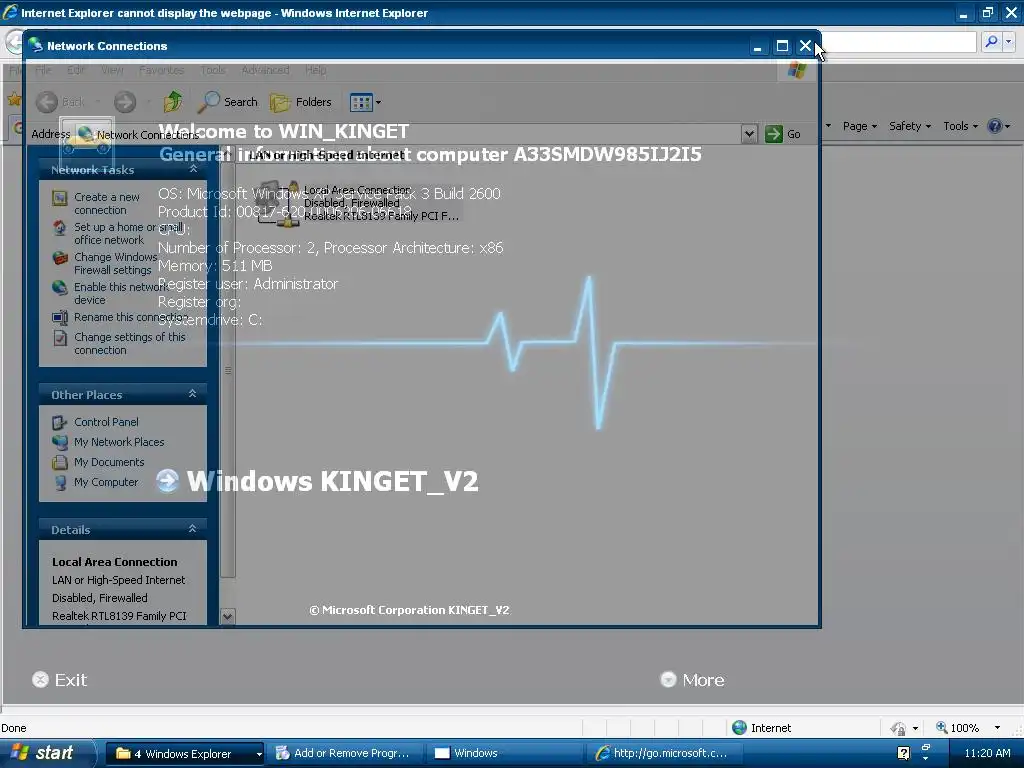
Task: Open Change Windows Firewall settings
Action: point(115,263)
